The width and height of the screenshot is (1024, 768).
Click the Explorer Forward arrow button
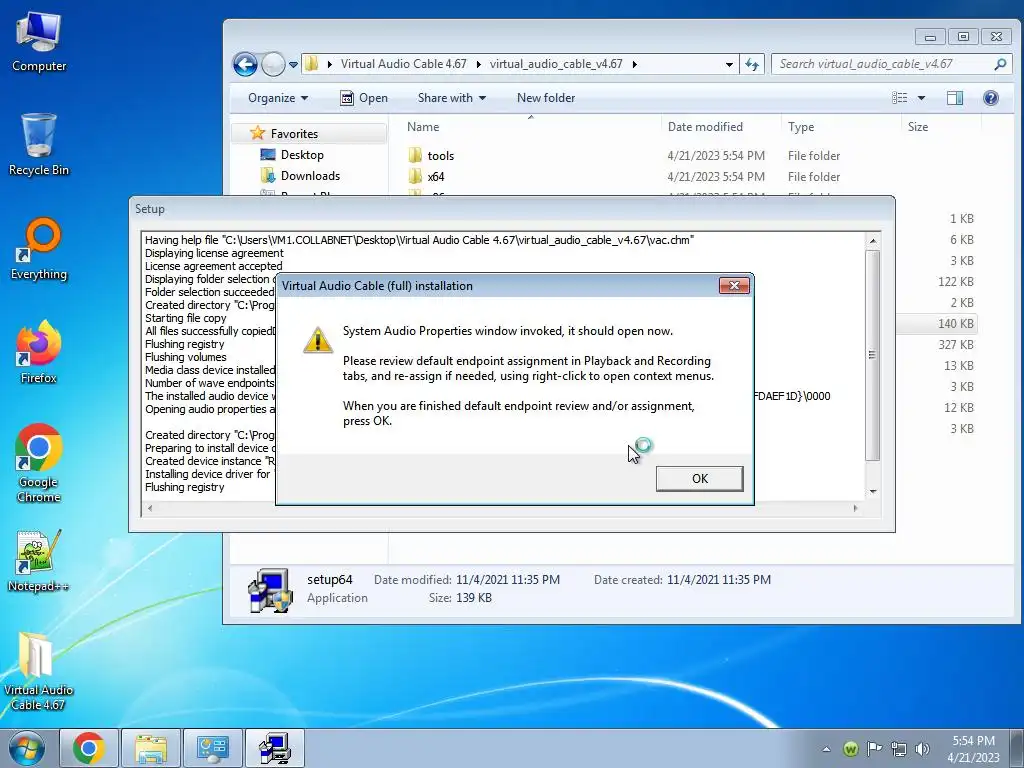[x=273, y=64]
